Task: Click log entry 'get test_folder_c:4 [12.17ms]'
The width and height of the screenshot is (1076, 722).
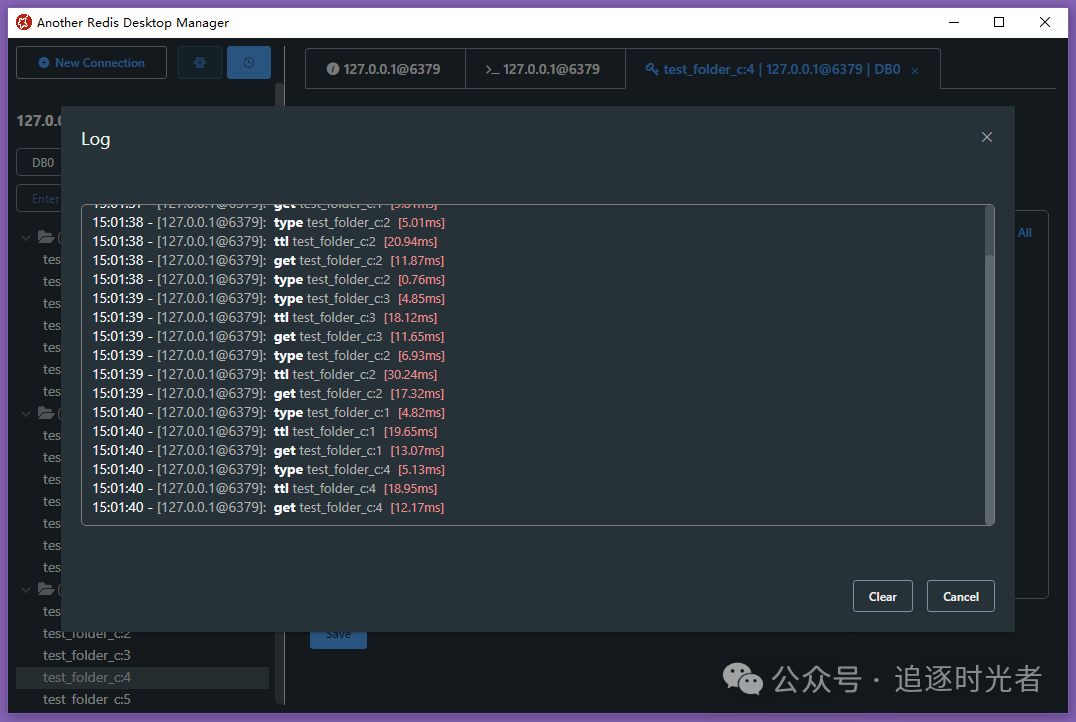Action: pos(268,508)
